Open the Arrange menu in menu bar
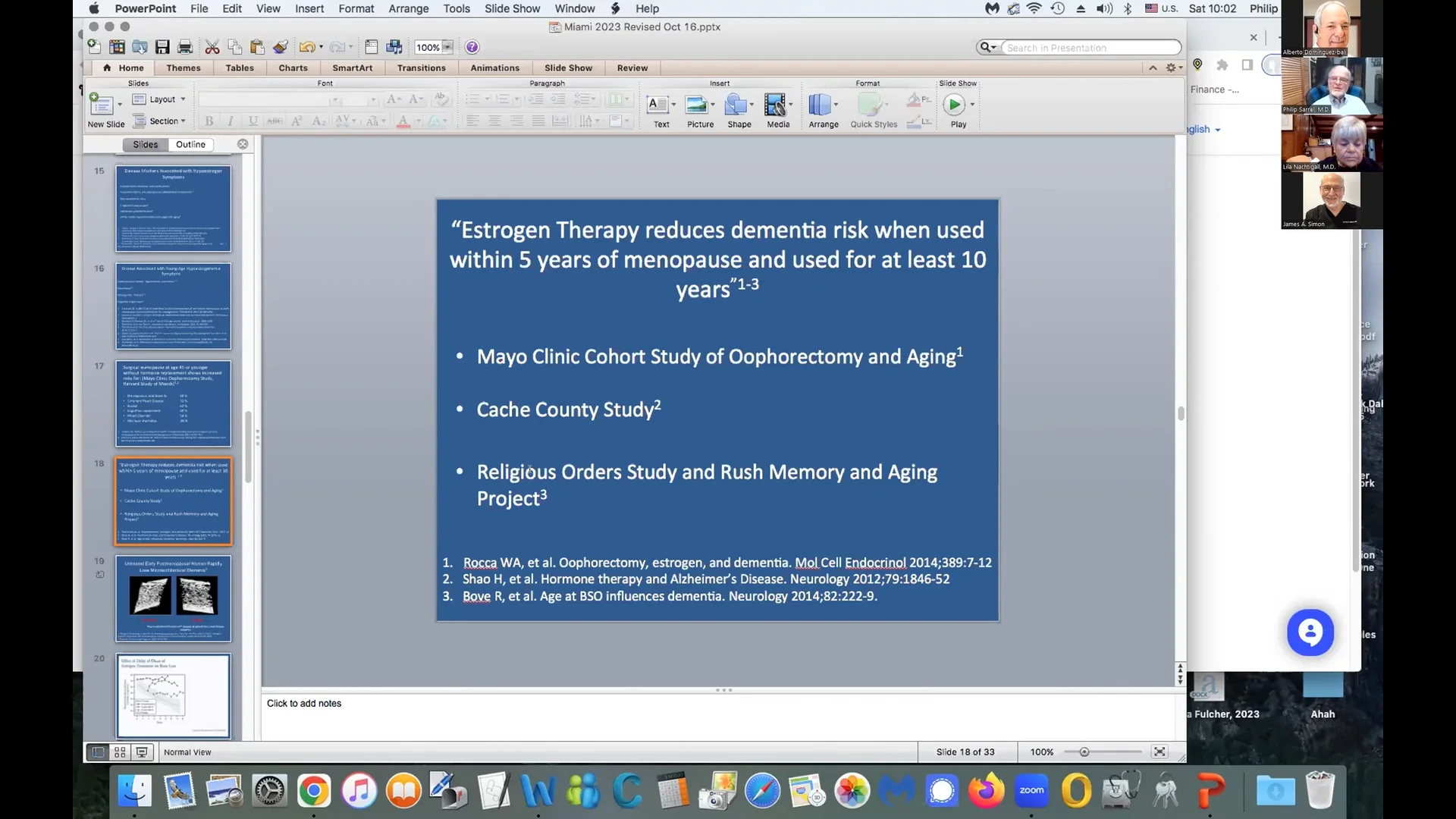 (x=409, y=8)
